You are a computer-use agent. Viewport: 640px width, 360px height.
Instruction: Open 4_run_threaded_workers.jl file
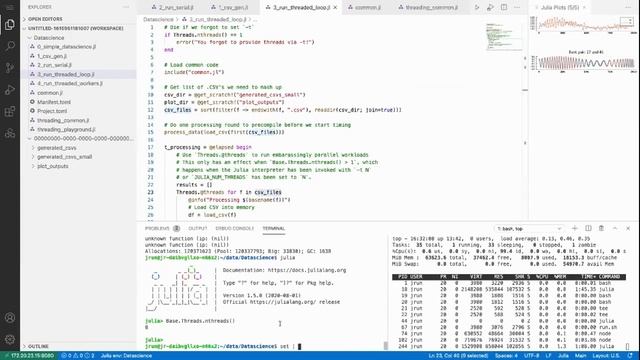78,84
